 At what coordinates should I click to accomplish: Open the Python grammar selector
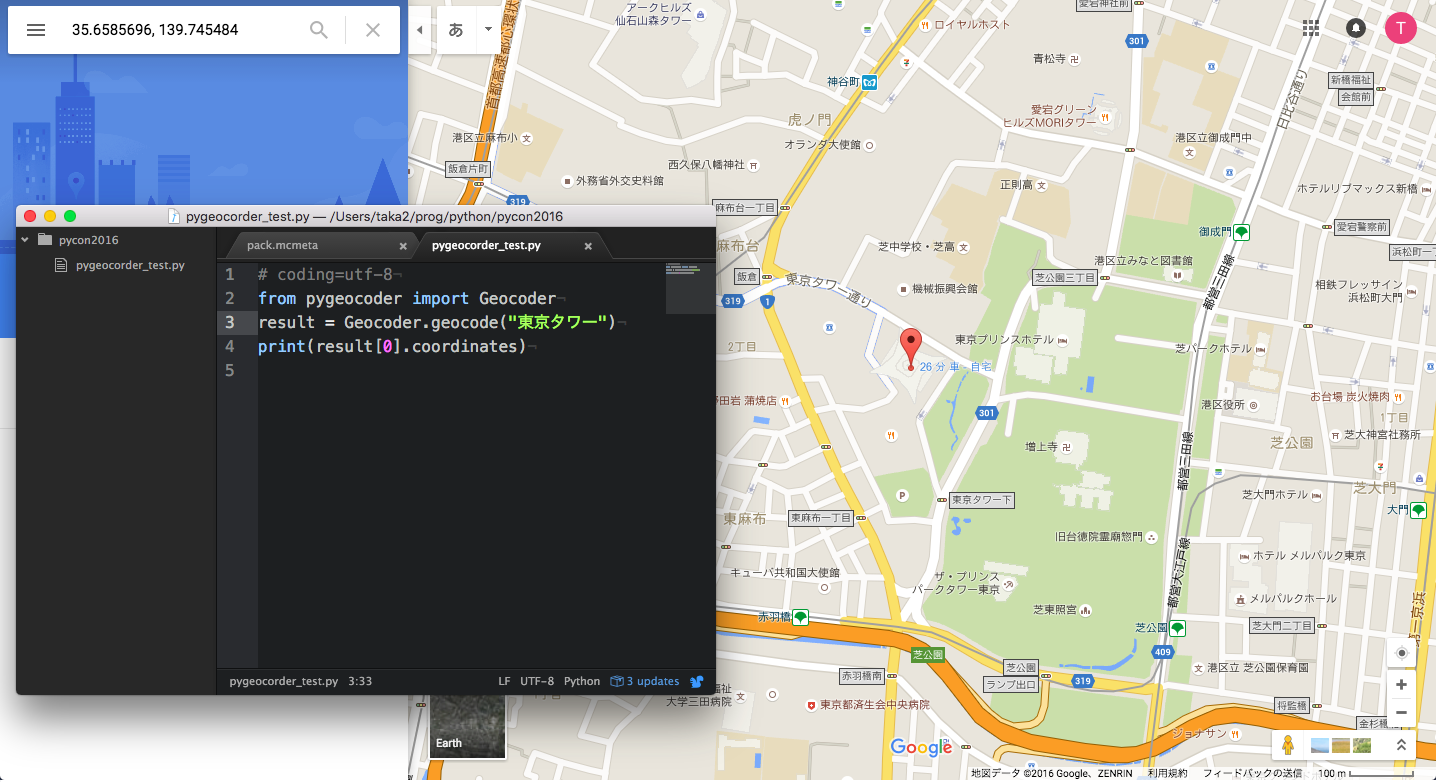pyautogui.click(x=582, y=681)
